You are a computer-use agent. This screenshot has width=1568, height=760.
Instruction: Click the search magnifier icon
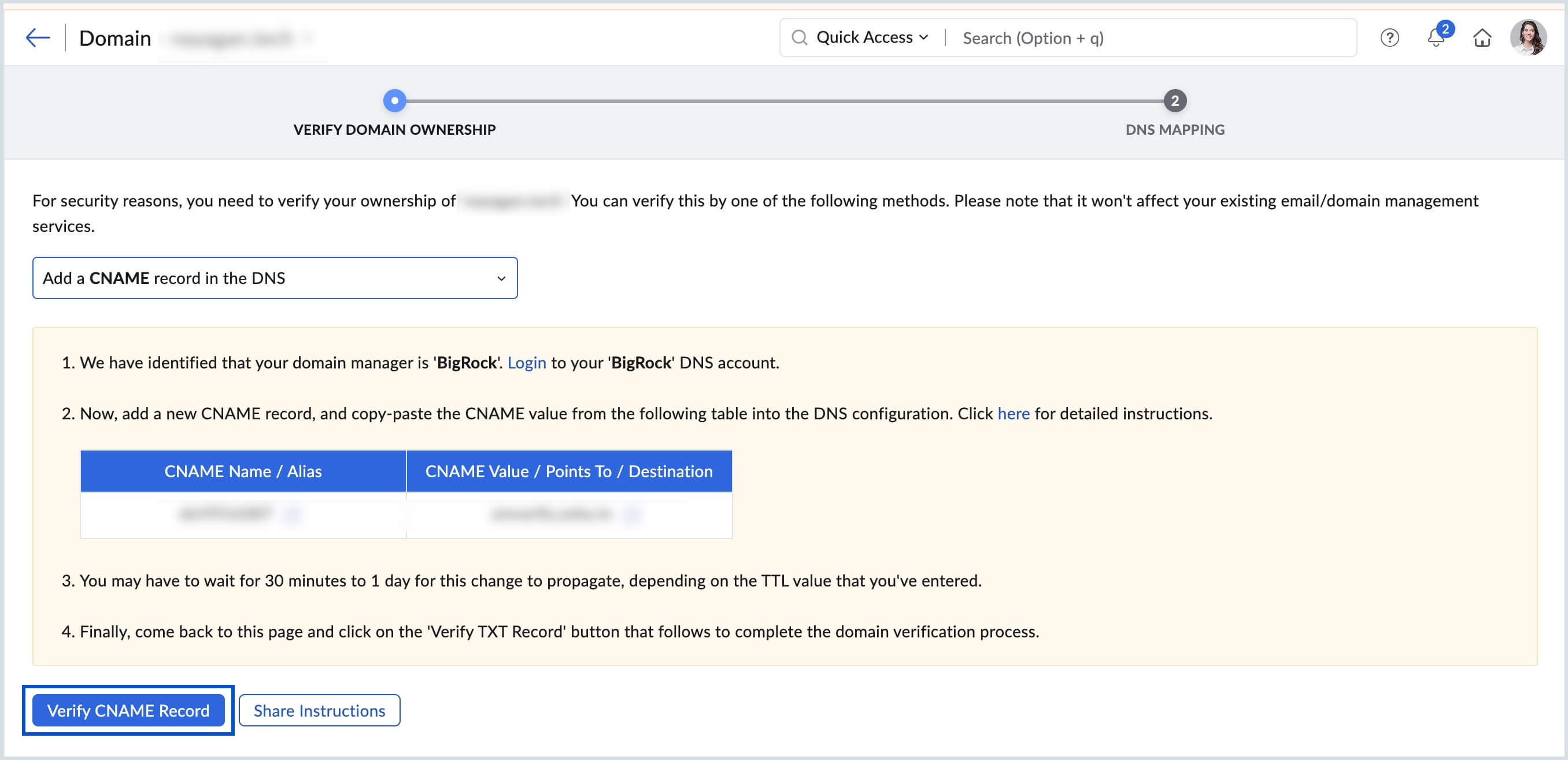[x=800, y=38]
